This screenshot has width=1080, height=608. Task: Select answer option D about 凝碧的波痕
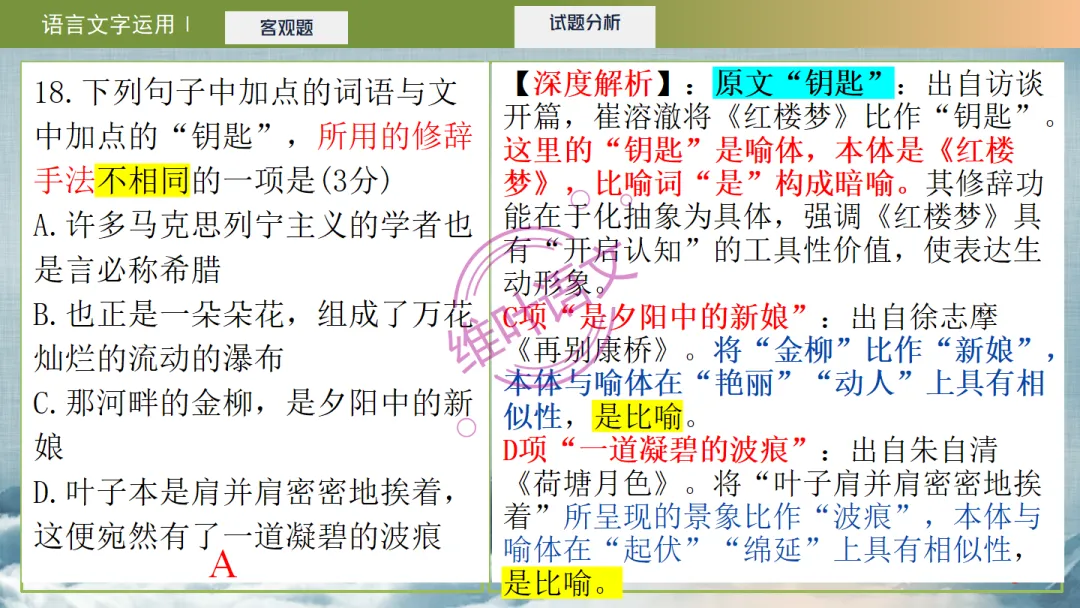[x=240, y=511]
